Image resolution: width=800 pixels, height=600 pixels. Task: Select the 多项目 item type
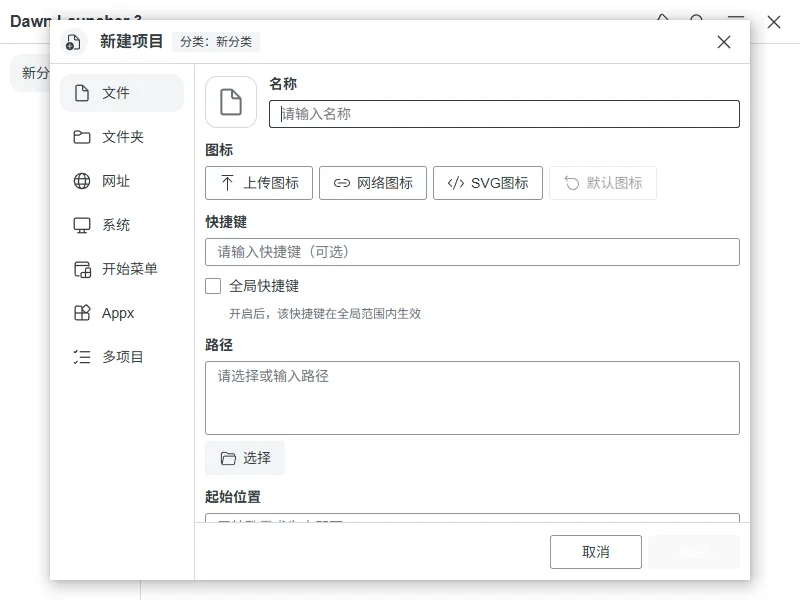[x=122, y=357]
